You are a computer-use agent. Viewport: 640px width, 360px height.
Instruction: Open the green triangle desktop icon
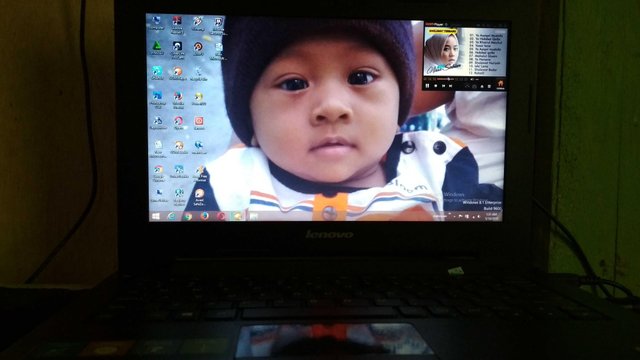pyautogui.click(x=157, y=46)
